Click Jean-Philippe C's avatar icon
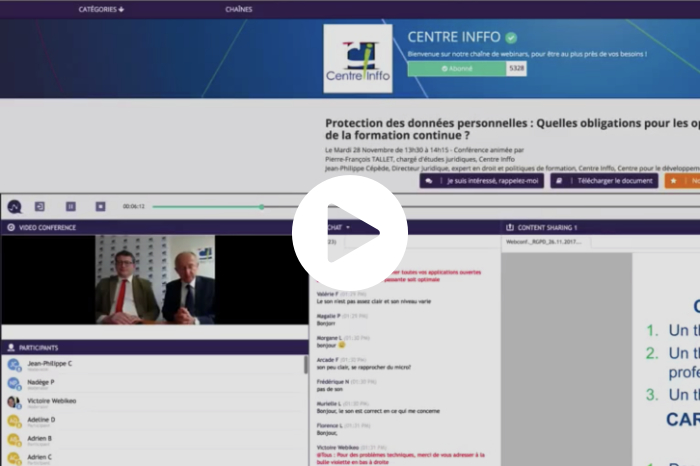 coord(14,365)
